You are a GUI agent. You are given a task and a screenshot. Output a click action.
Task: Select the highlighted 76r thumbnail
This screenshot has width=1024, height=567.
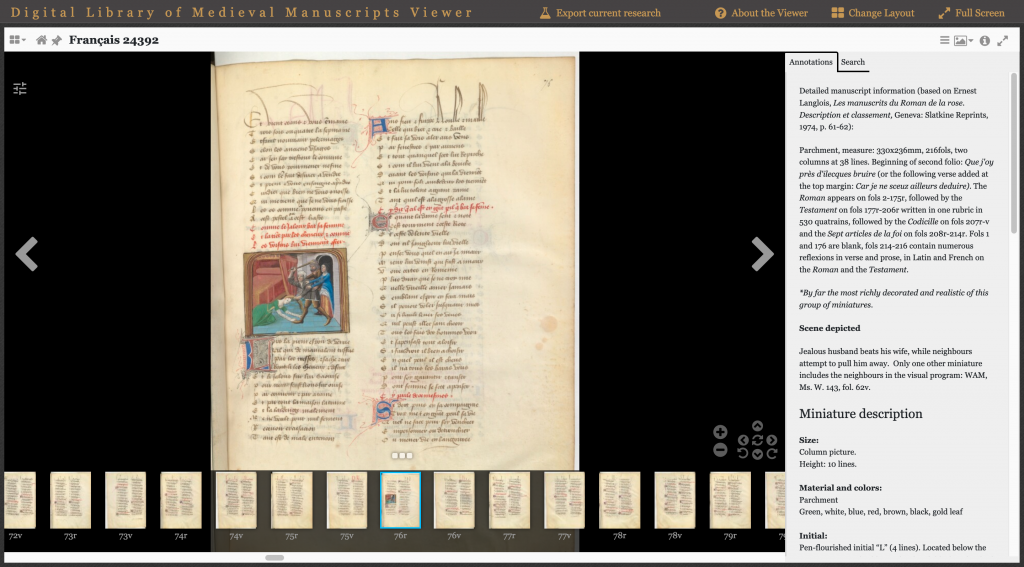400,500
